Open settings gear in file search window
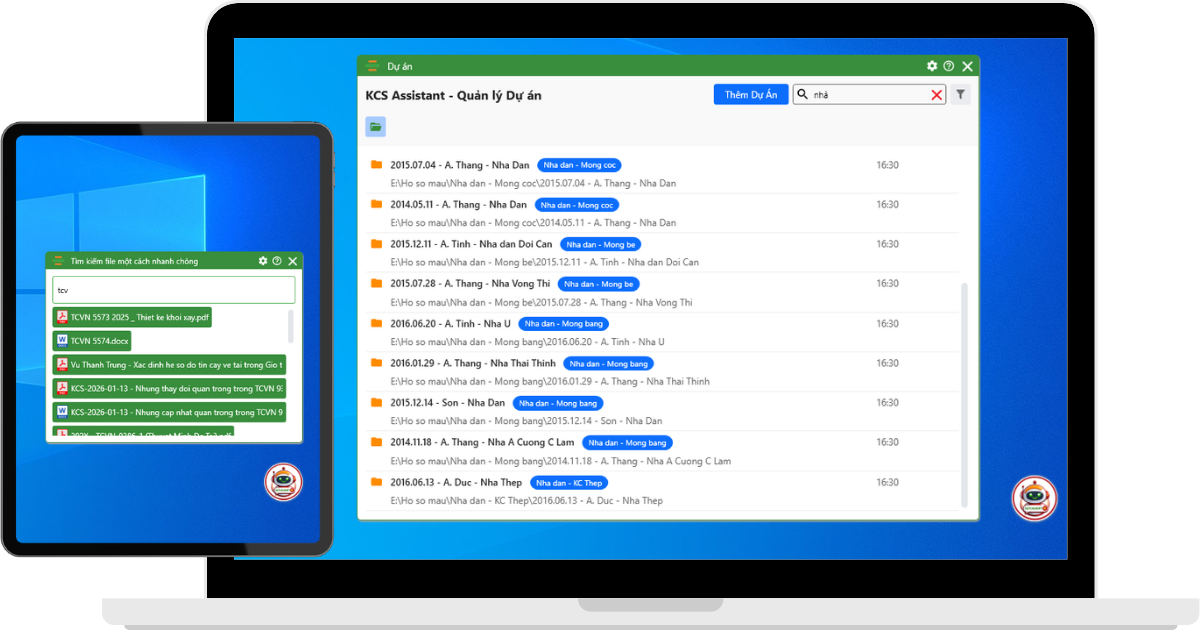This screenshot has width=1200, height=630. coord(263,261)
